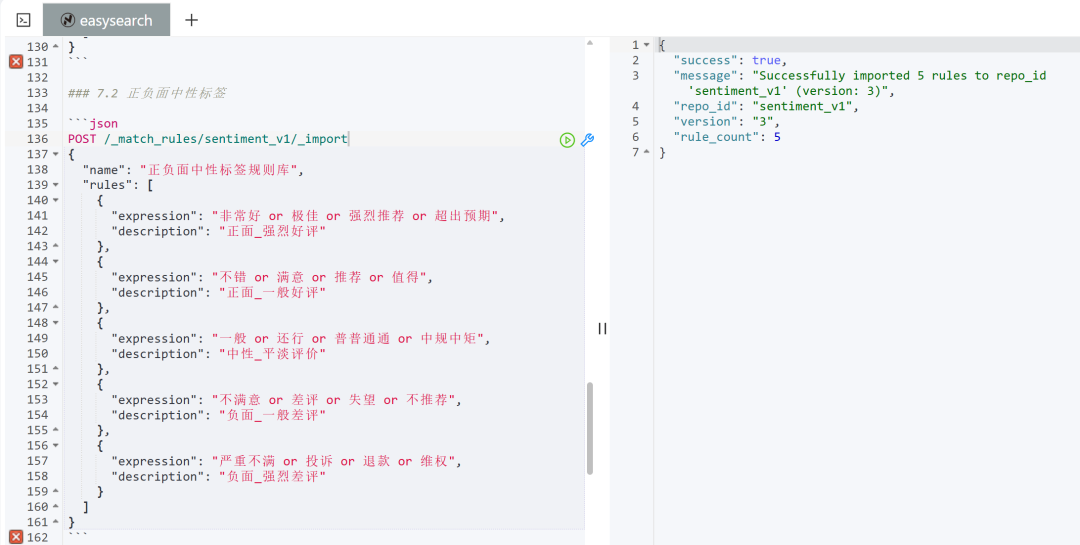Viewport: 1080px width, 545px height.
Task: Click the "rules": [ key on line 139
Action: point(117,185)
